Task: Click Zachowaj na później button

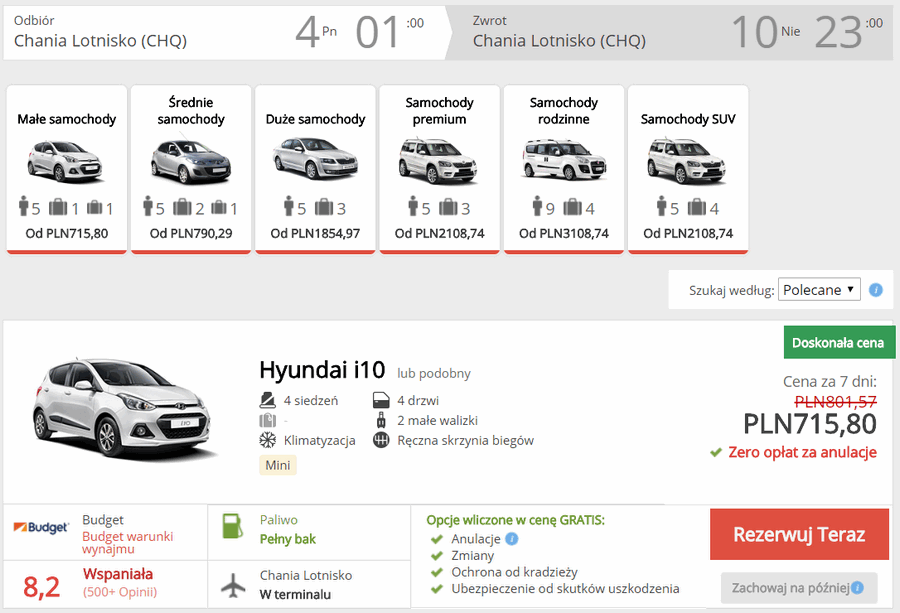Action: [798, 587]
